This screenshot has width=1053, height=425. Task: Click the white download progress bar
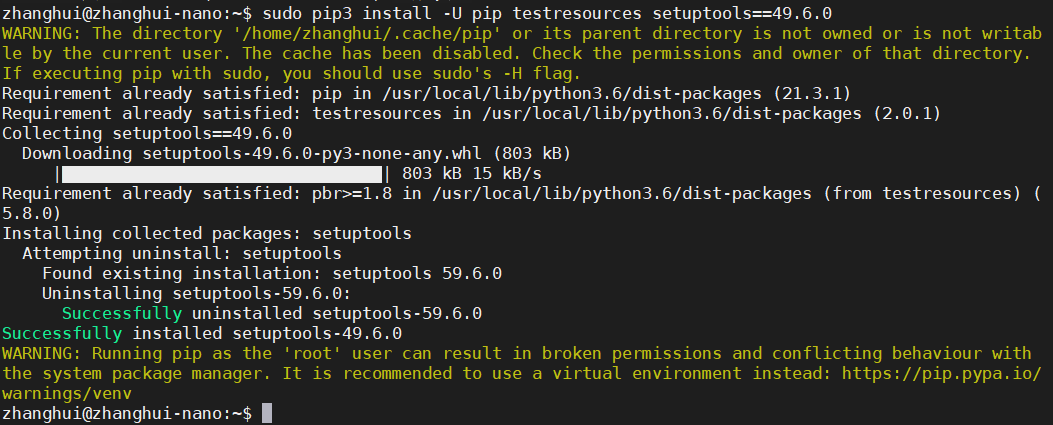(x=222, y=173)
